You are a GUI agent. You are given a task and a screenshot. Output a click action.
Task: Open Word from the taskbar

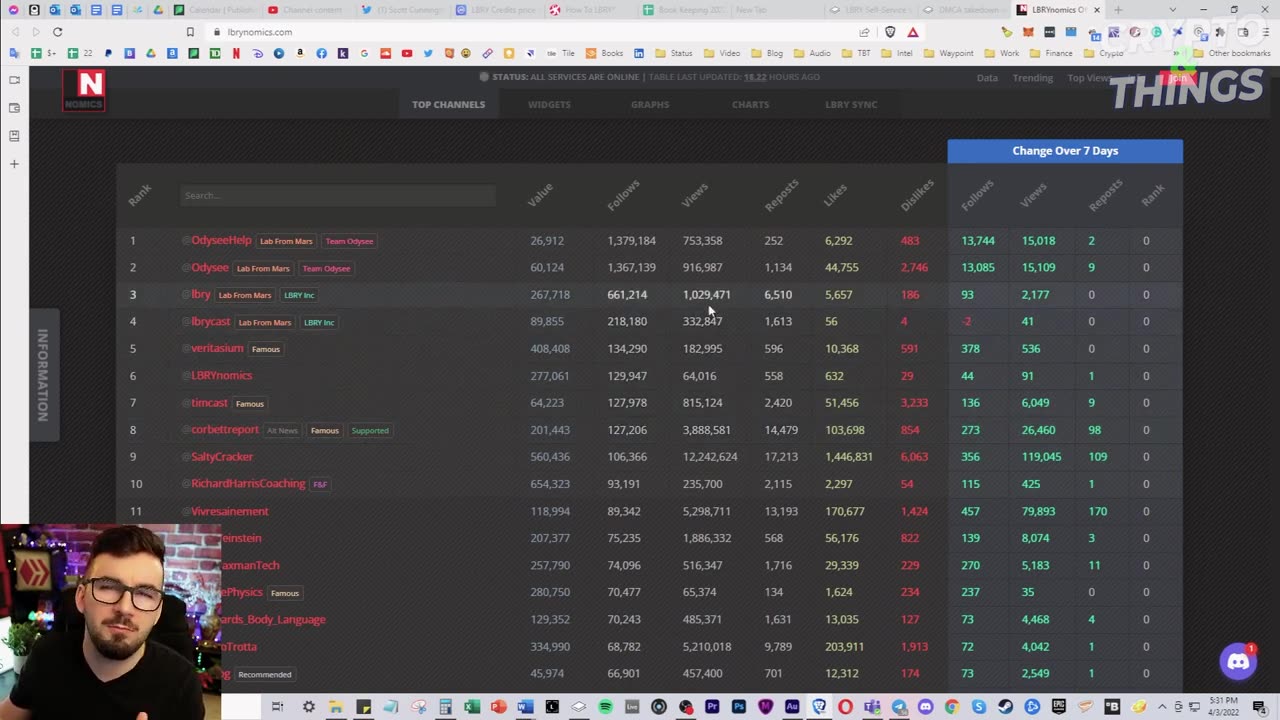[x=525, y=707]
